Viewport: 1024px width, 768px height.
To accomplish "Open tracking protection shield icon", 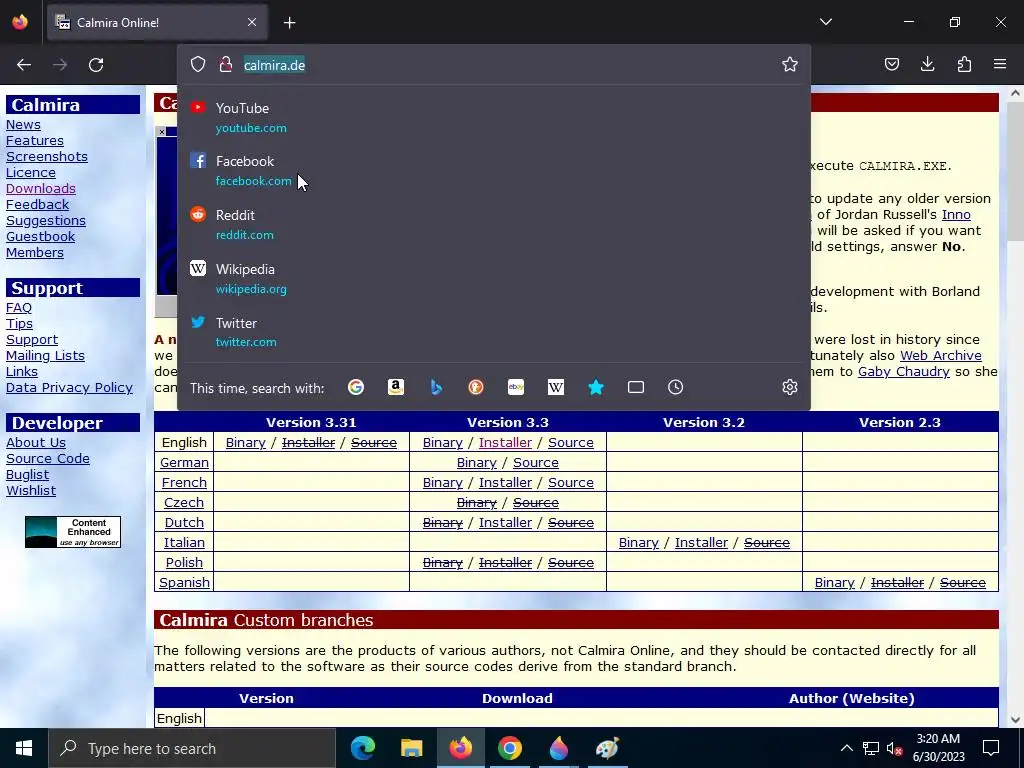I will [x=198, y=64].
